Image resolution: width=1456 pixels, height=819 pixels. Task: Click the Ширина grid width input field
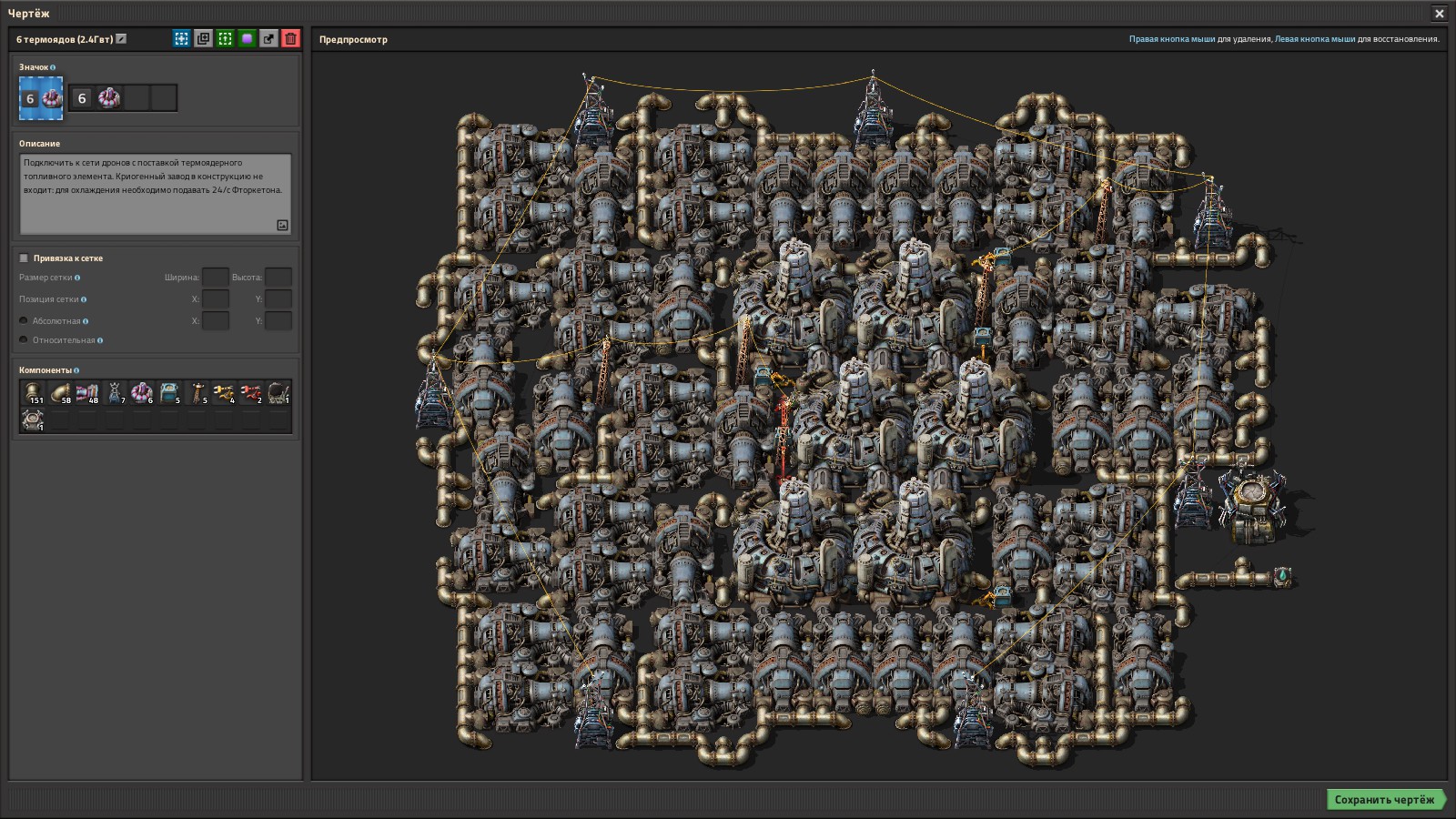[x=216, y=278]
